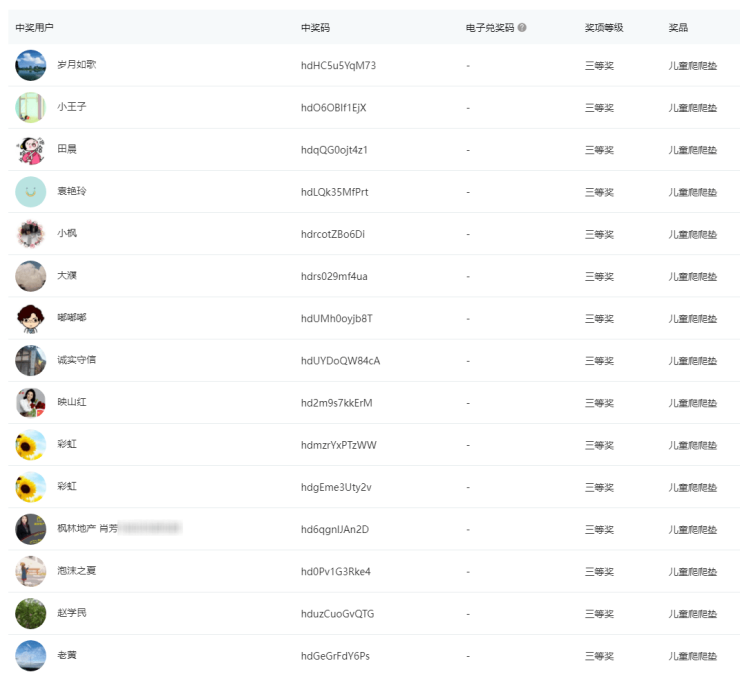Click winning code hdrcotZBo6Di
Screen dimensions: 740x681
tap(333, 234)
